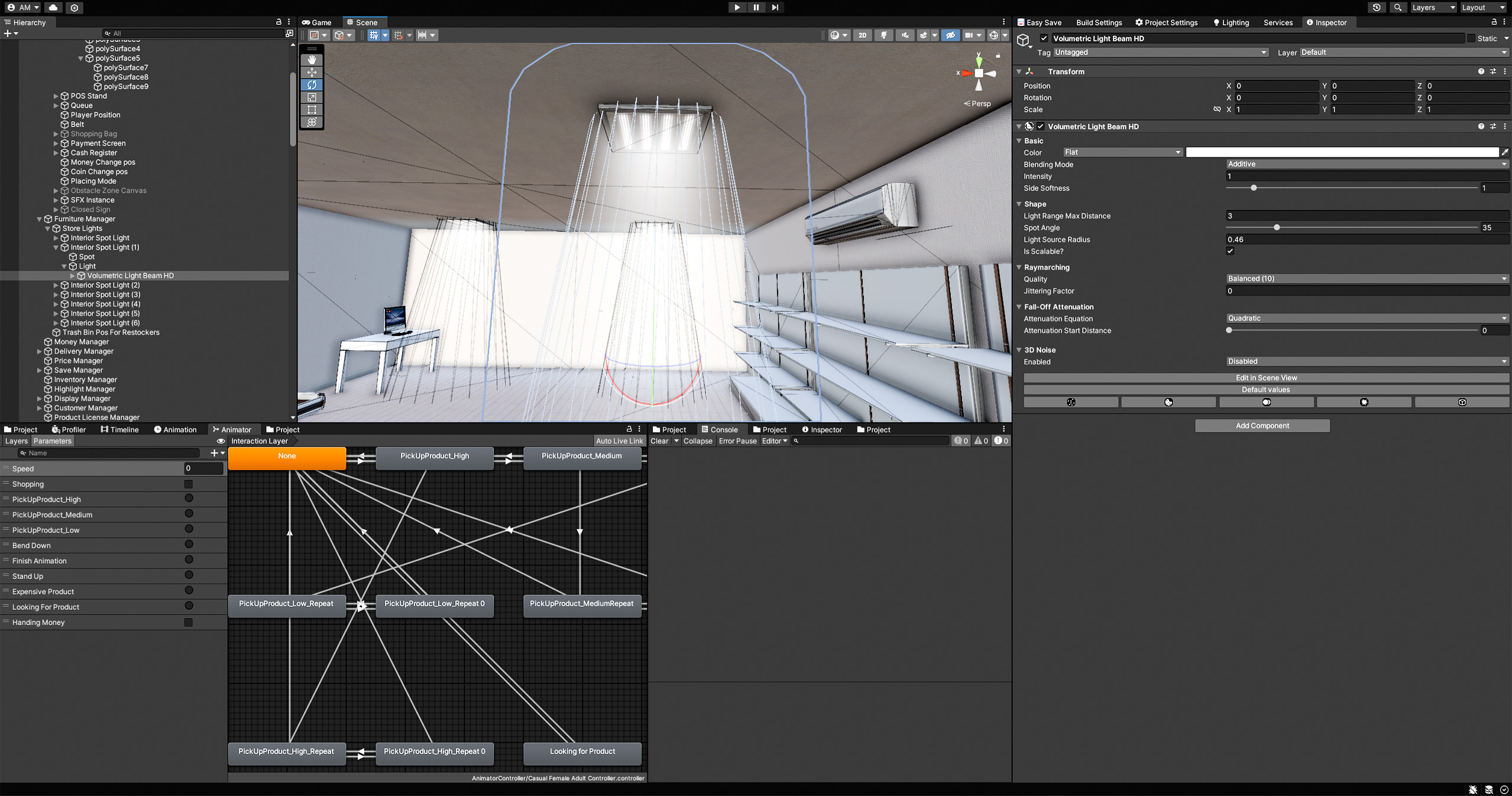The image size is (1512, 796).
Task: Select the Hand (View) tool in Scene
Action: click(x=312, y=60)
